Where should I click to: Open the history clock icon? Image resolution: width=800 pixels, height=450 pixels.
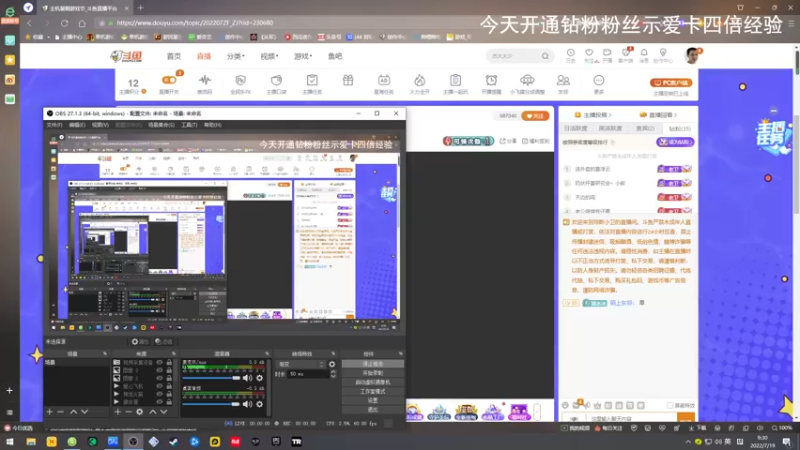[x=570, y=53]
